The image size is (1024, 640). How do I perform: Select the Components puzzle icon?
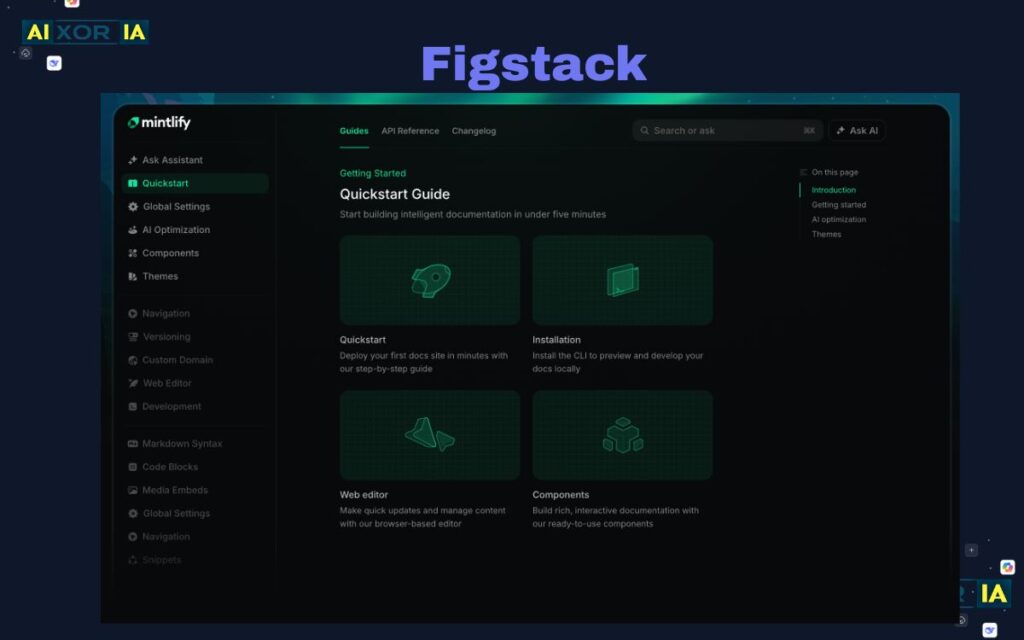[x=133, y=253]
